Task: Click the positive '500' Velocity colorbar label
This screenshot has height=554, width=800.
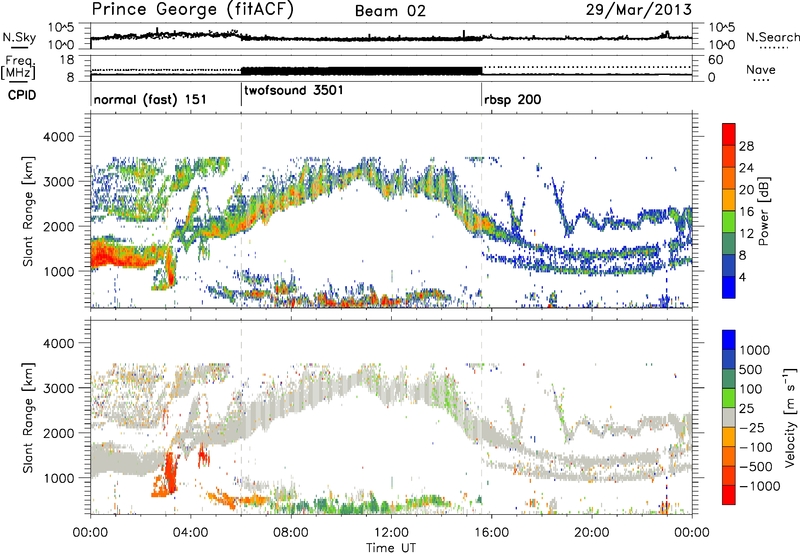Action: pos(750,369)
